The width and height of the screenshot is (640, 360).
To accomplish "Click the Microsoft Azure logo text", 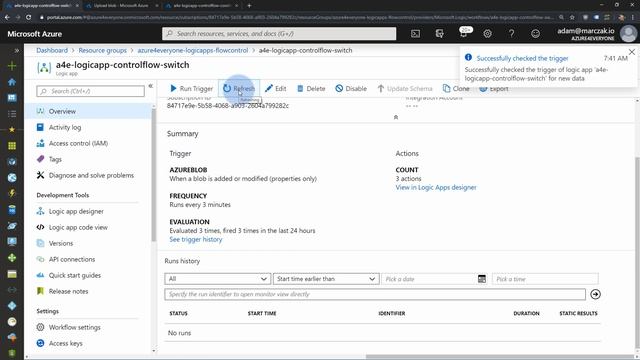I will tap(34, 34).
